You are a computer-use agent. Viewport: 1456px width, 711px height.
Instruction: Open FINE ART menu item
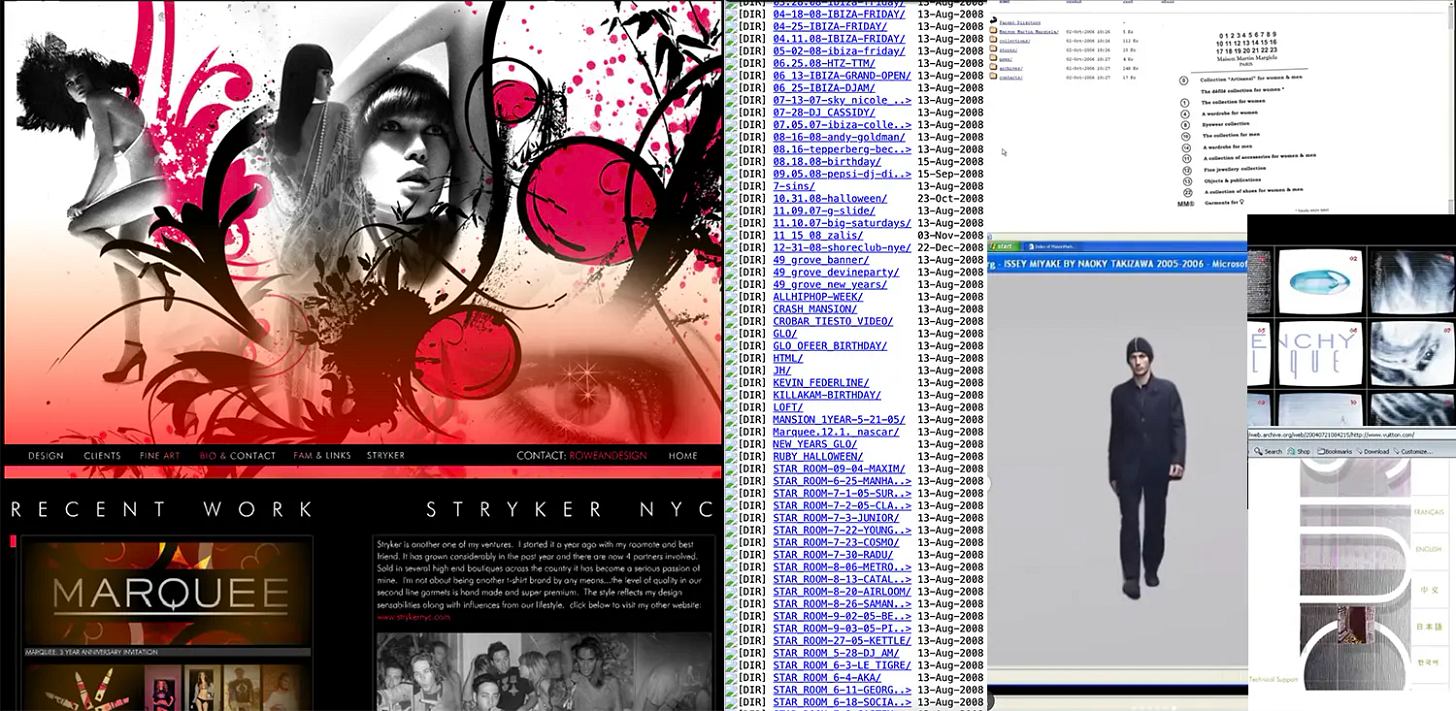click(160, 456)
